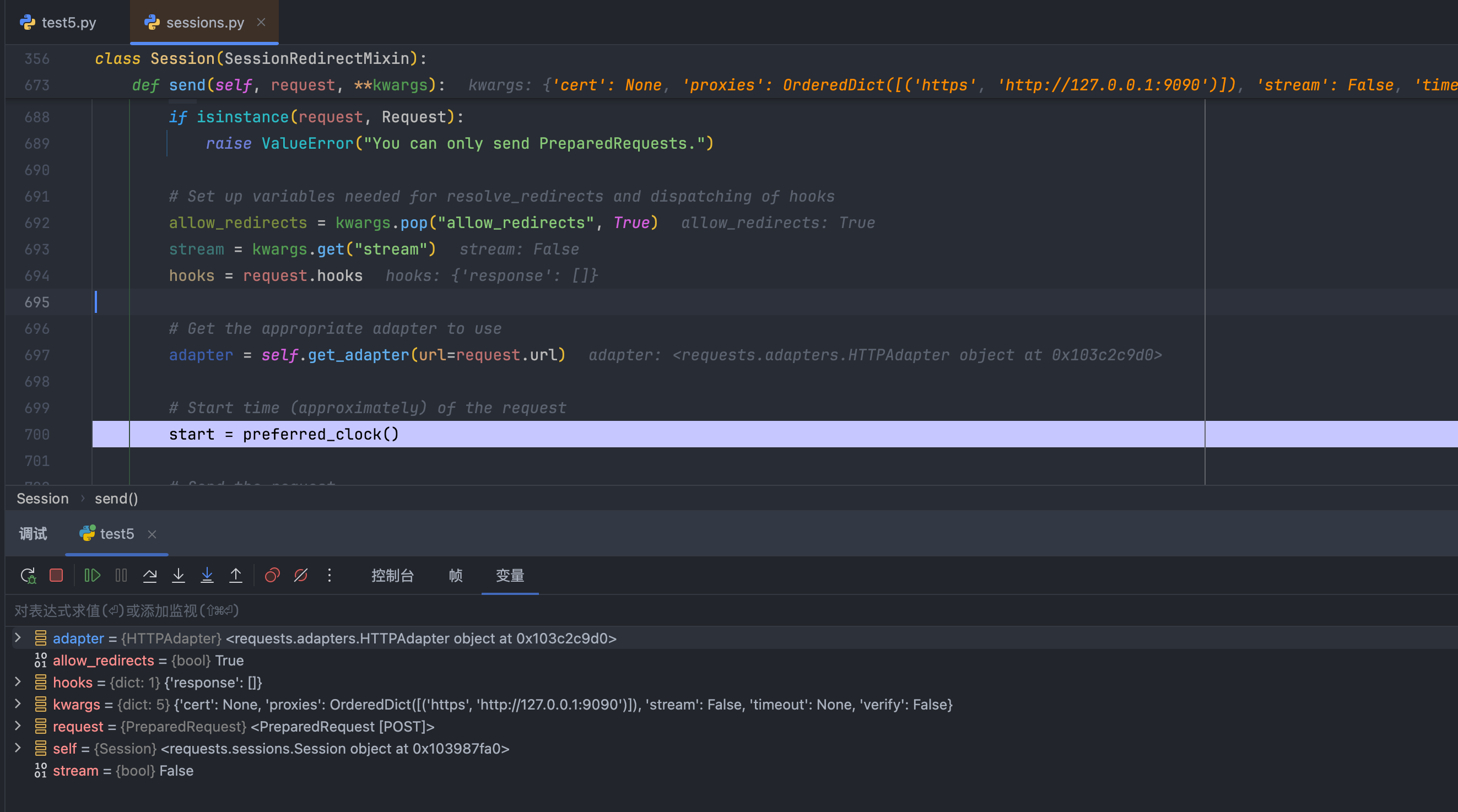Image resolution: width=1458 pixels, height=812 pixels.
Task: Click Step Into My Code icon
Action: 207,576
